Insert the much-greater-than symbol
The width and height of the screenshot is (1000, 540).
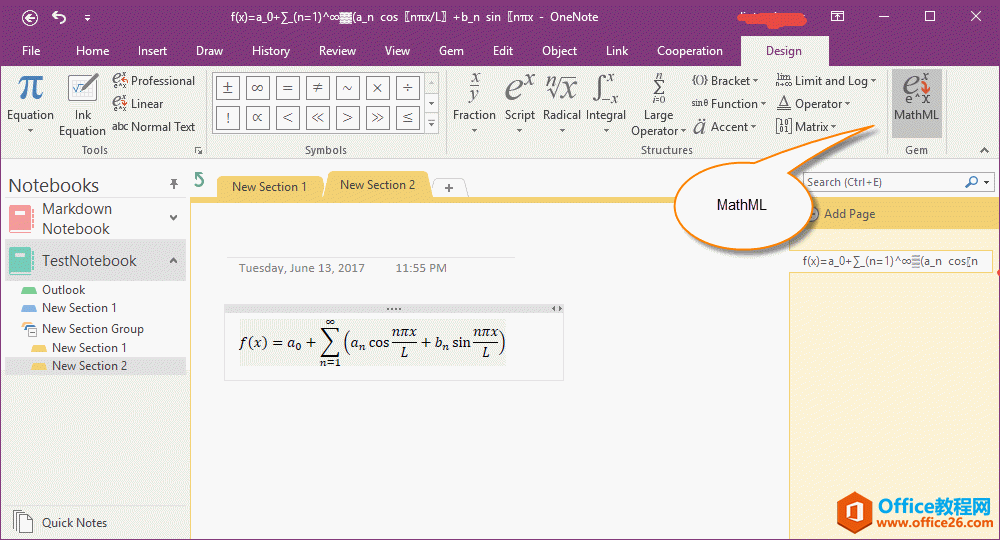pyautogui.click(x=378, y=117)
